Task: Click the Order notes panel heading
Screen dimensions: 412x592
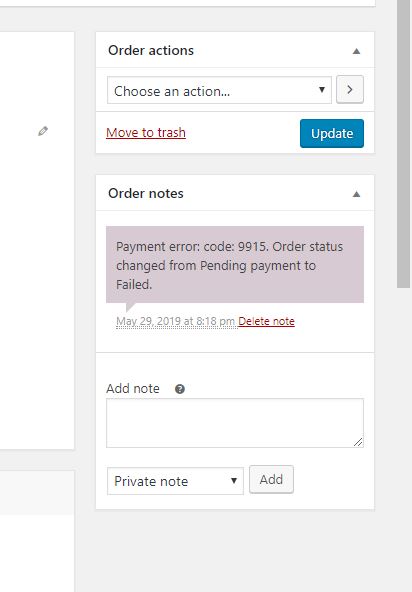Action: (x=146, y=193)
